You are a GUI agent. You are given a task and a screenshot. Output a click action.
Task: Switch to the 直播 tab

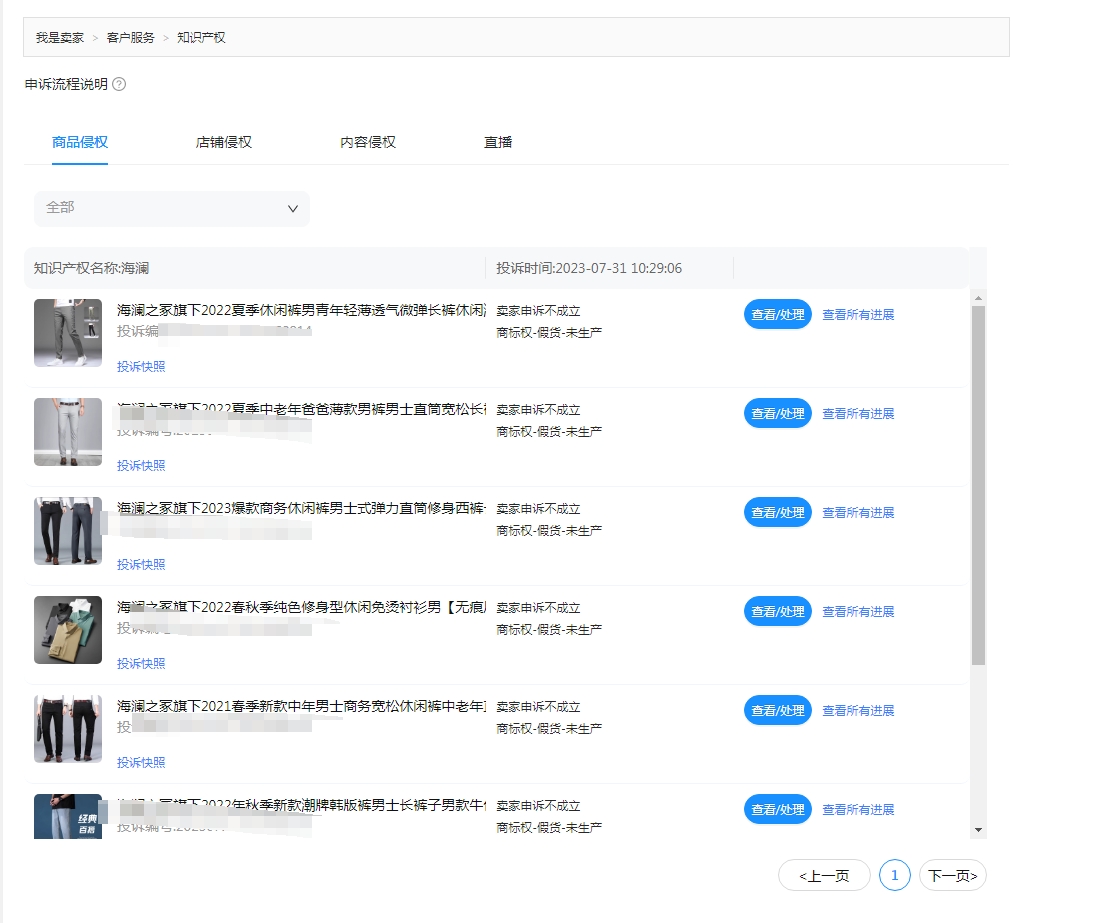[x=498, y=142]
